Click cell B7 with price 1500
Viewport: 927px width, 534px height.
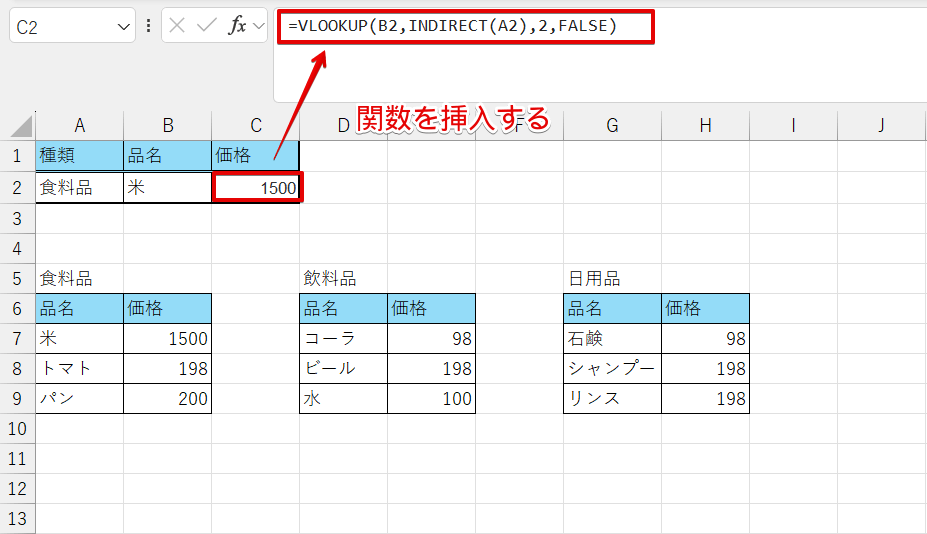point(167,339)
